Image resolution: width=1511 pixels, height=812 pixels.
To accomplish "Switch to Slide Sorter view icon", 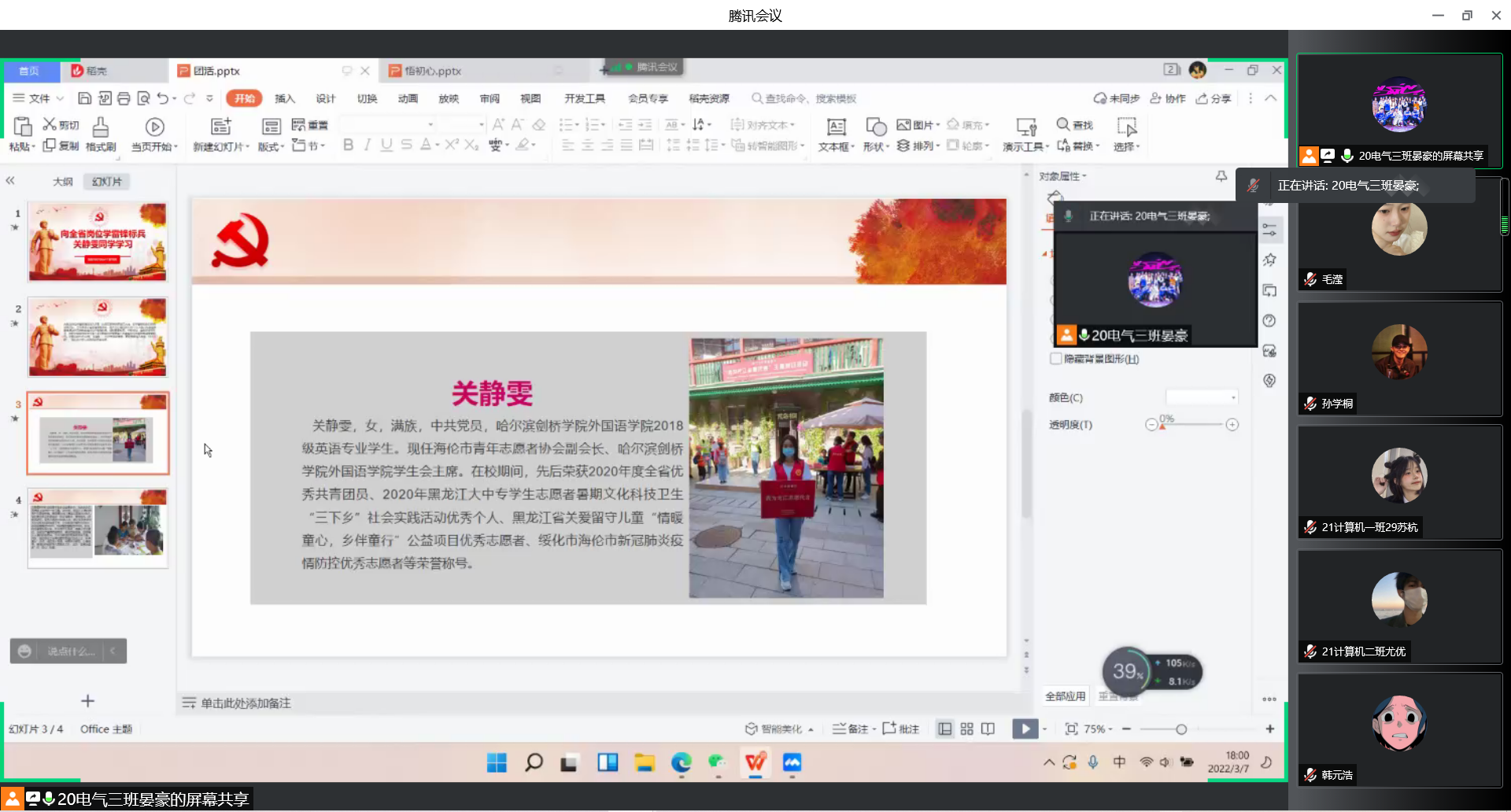I will pos(966,729).
